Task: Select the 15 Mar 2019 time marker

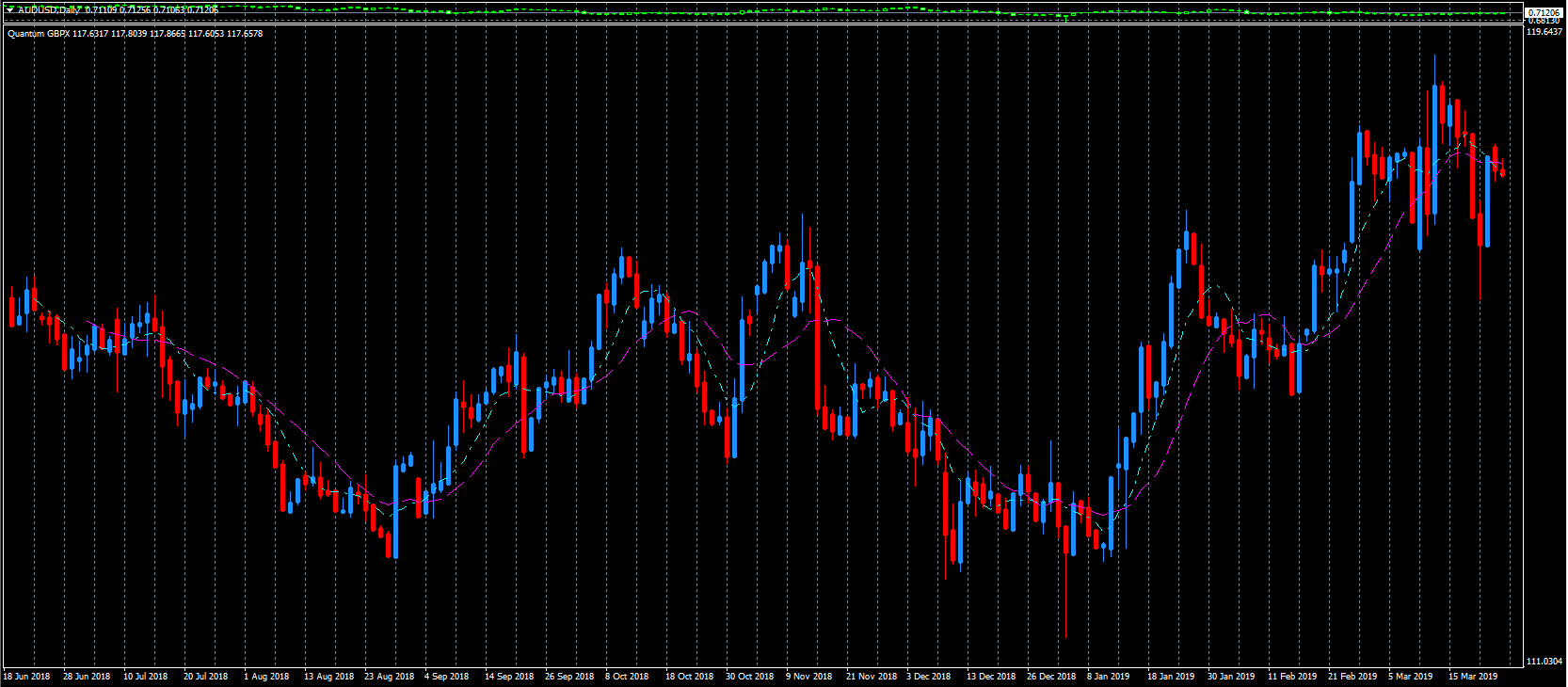Action: click(1472, 676)
